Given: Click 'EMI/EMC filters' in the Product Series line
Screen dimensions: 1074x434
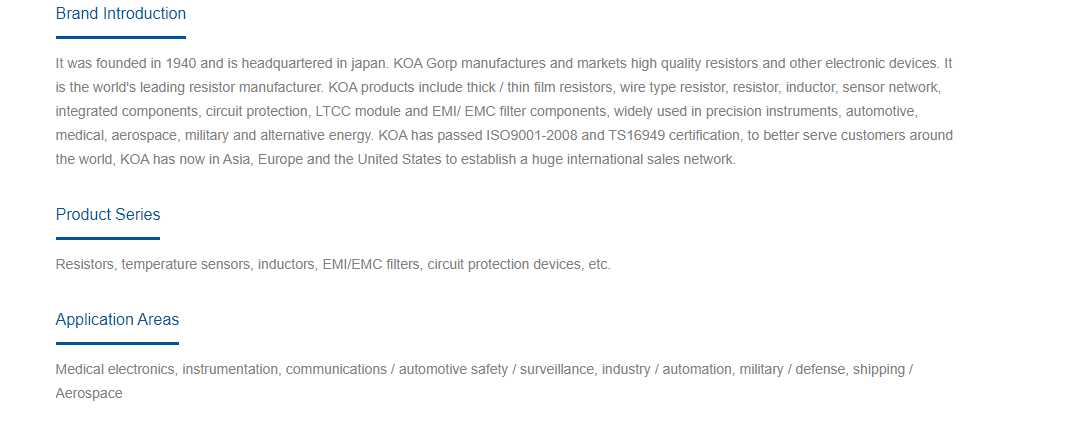Looking at the screenshot, I should click(371, 264).
